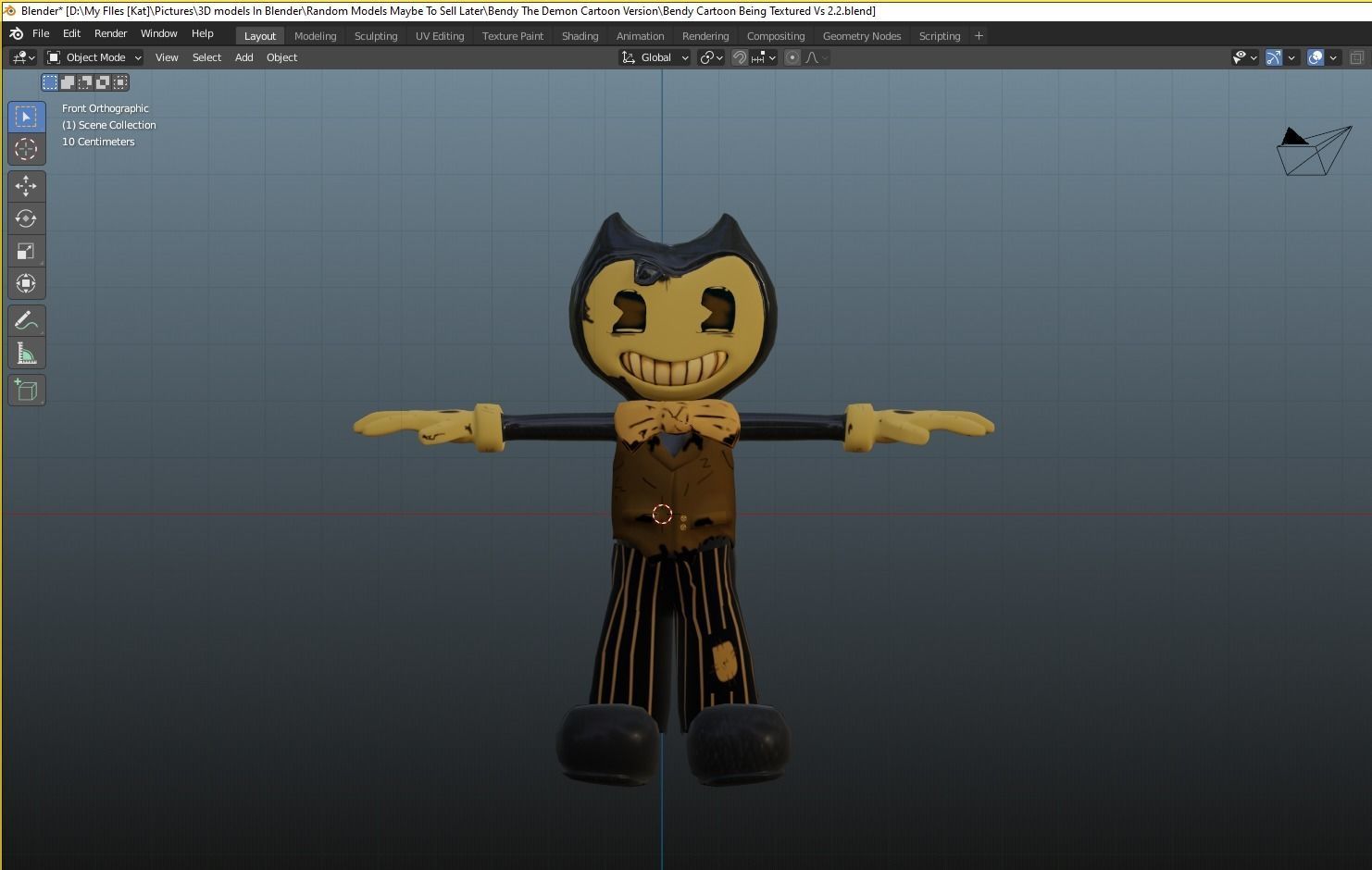Open the viewport Add menu
Viewport: 1372px width, 870px height.
point(243,57)
